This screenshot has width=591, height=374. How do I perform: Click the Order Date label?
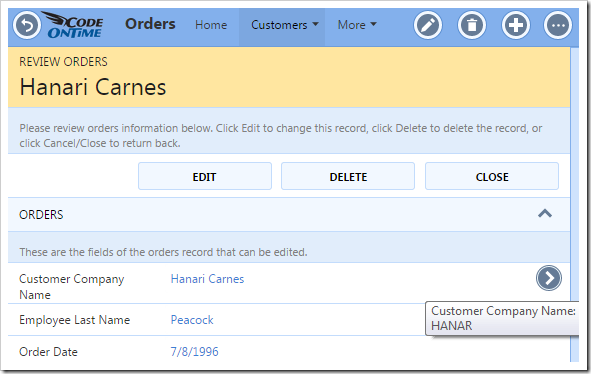48,352
